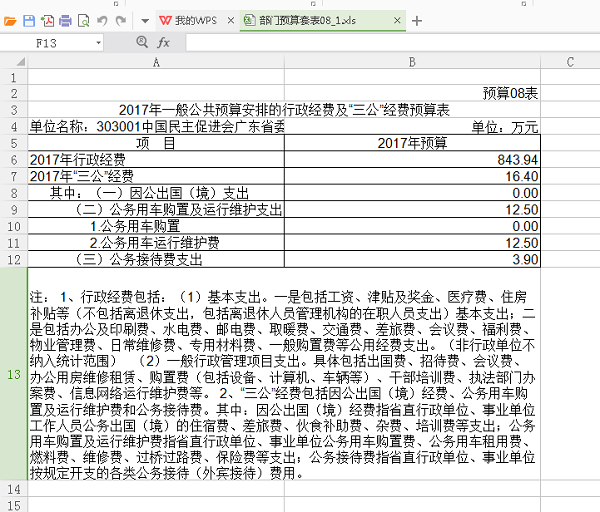Add a new document tab with plus
The width and height of the screenshot is (600, 512).
point(417,21)
